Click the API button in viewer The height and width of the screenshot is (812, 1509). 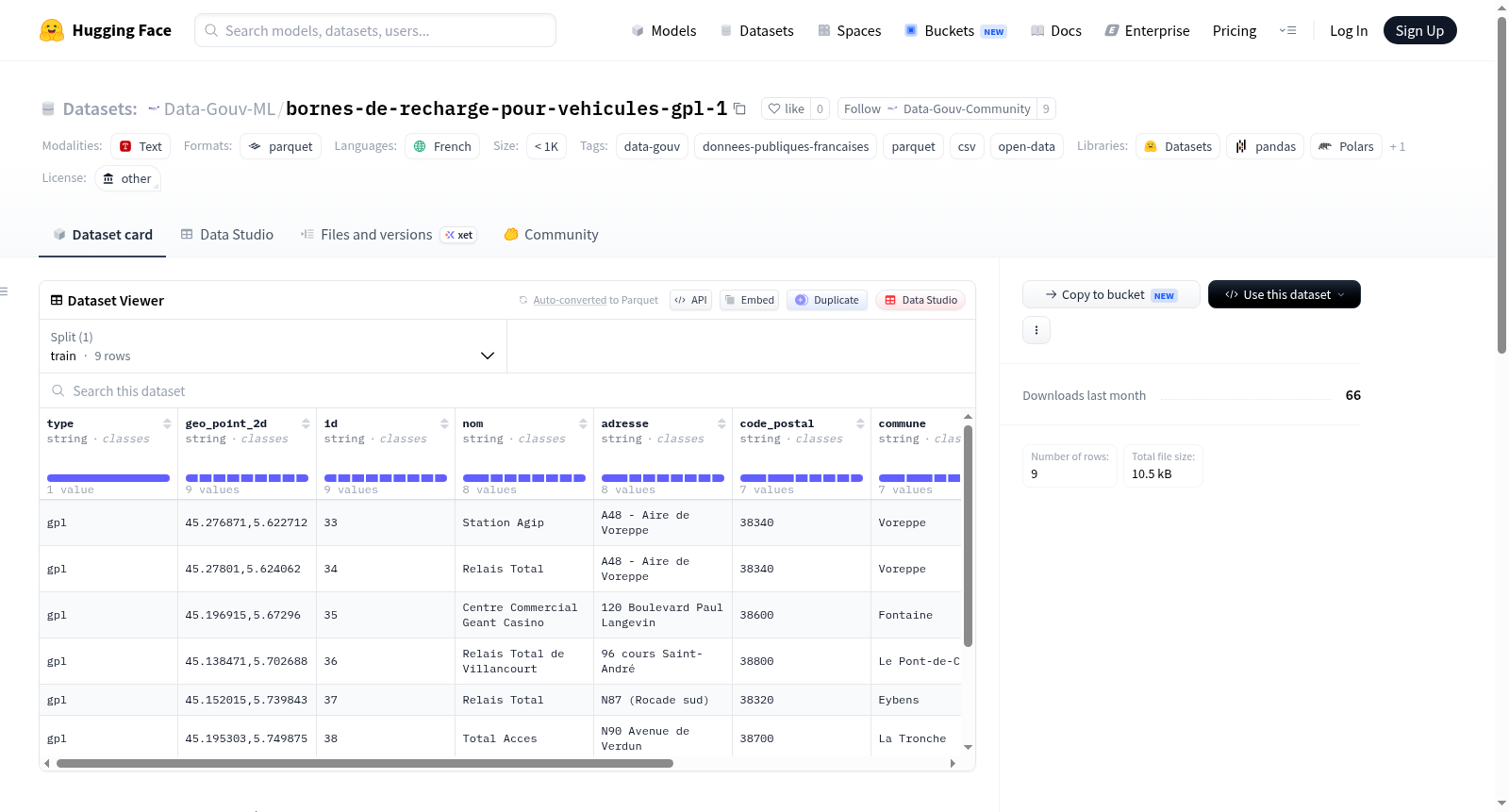click(x=690, y=300)
